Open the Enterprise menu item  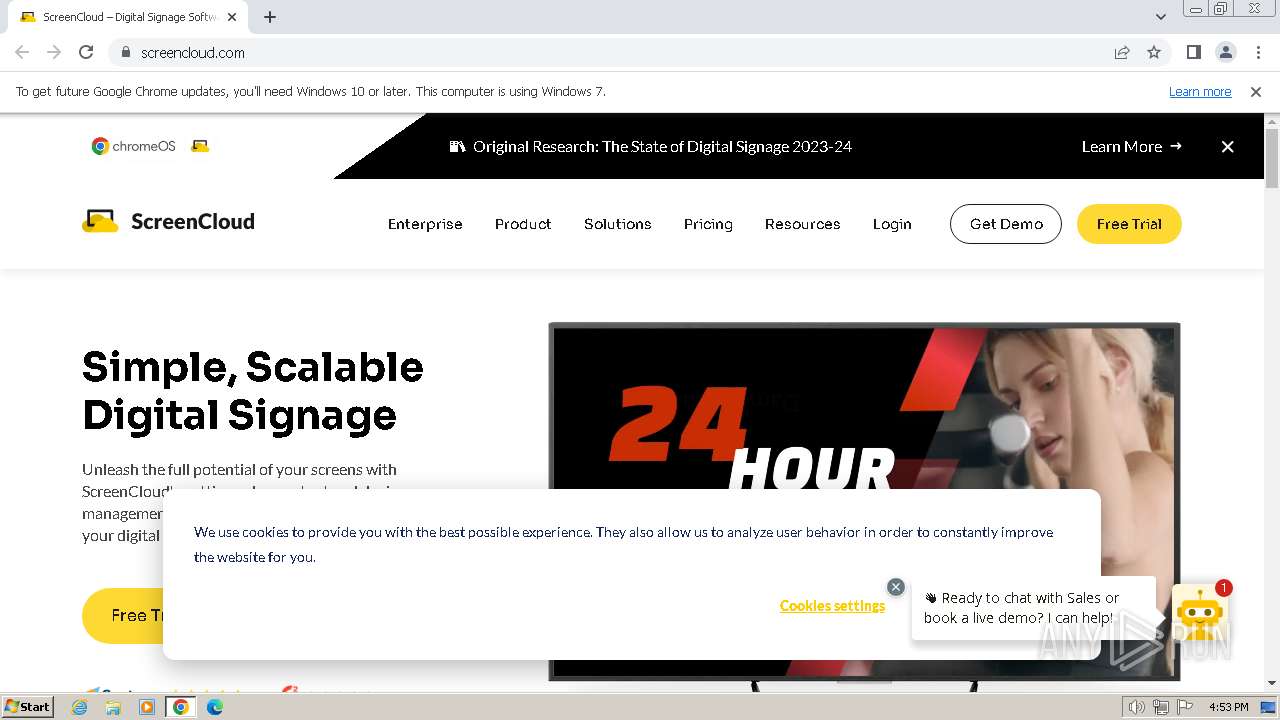[425, 224]
